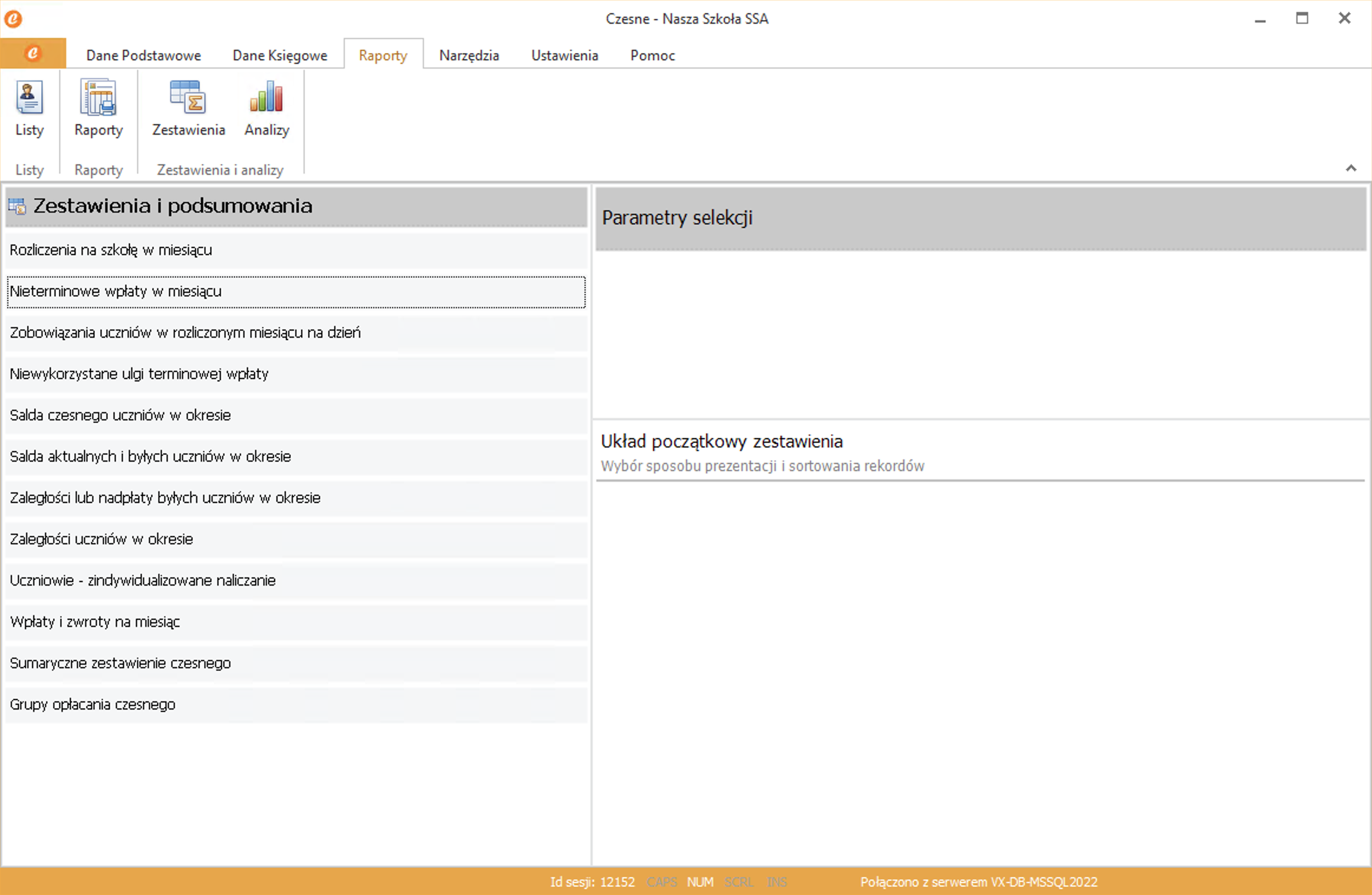
Task: Select Rozliczenia na szkołę w miesiącu
Action: [x=111, y=250]
